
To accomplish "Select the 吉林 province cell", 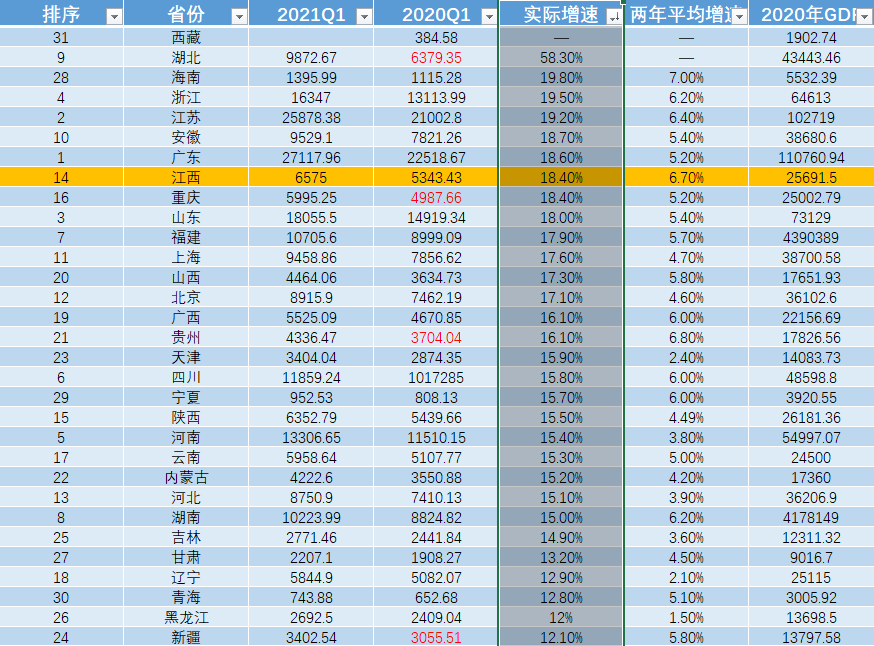I will pos(186,537).
